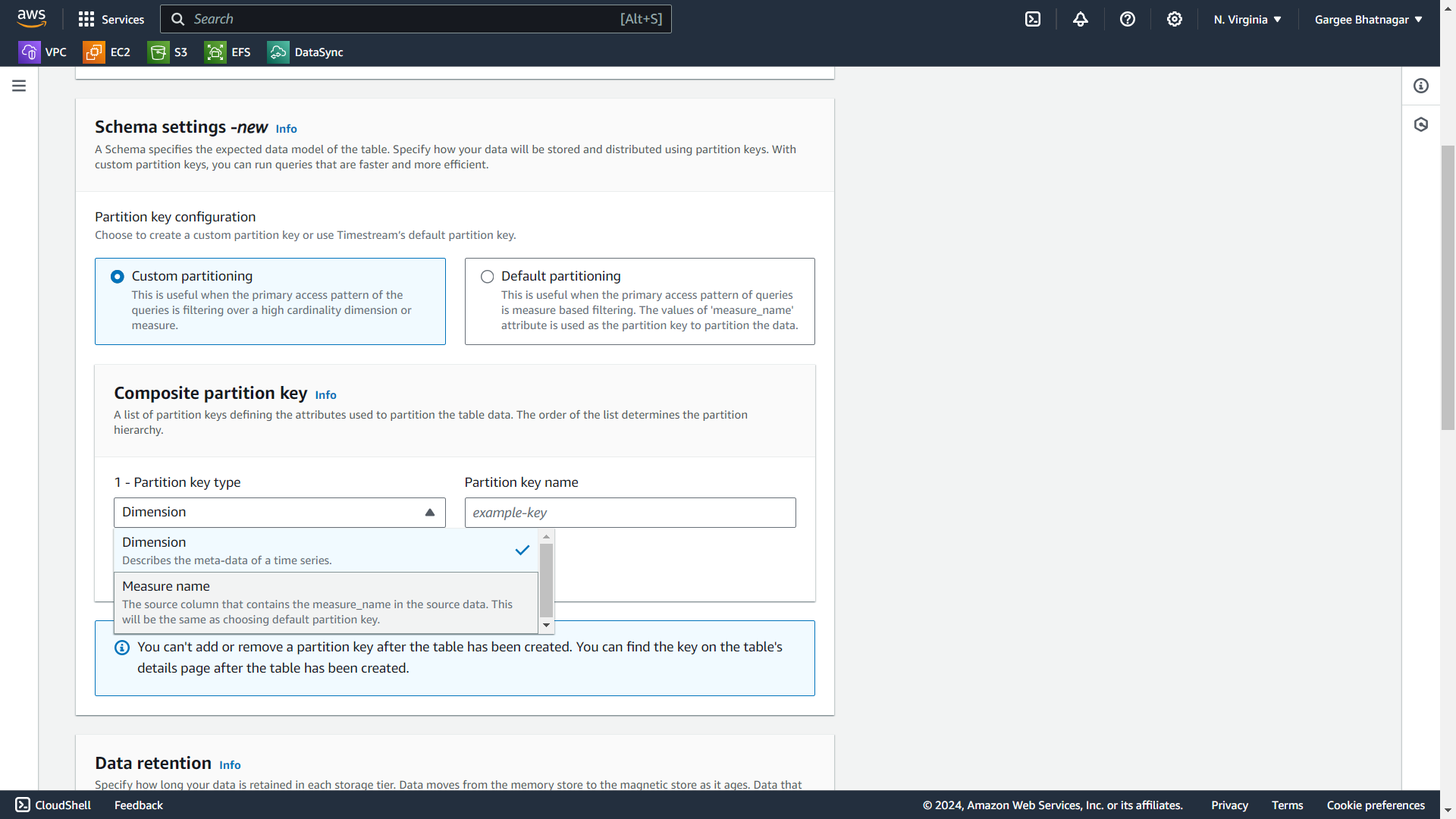Open the settings gear icon
Image resolution: width=1456 pixels, height=819 pixels.
1175,19
